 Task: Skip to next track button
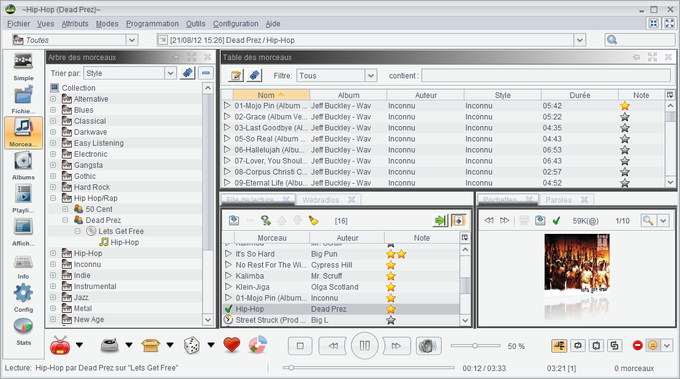click(396, 346)
